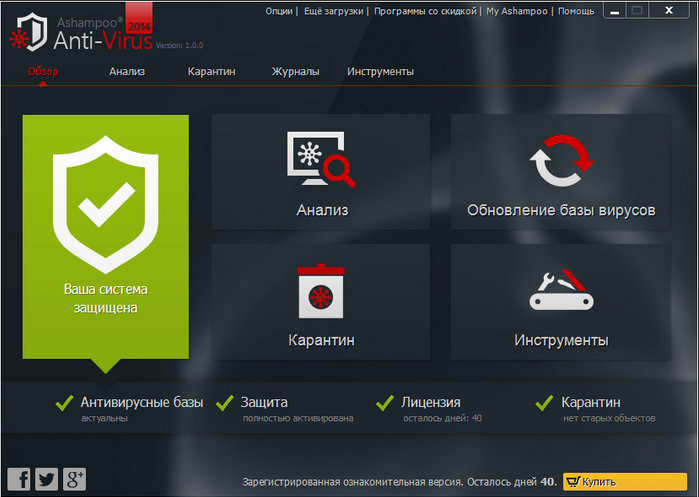This screenshot has height=497, width=699.
Task: Click trial version remaining days text
Action: tap(400, 482)
